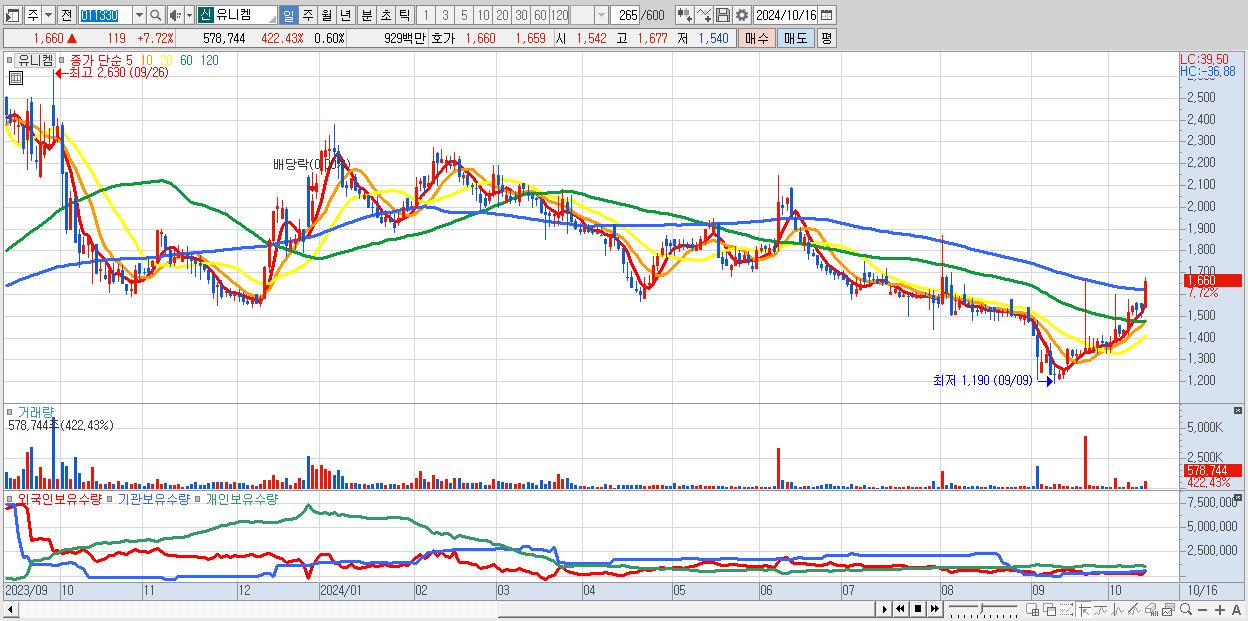Click the text annotation A icon
This screenshot has height=621, width=1248.
[x=1236, y=609]
